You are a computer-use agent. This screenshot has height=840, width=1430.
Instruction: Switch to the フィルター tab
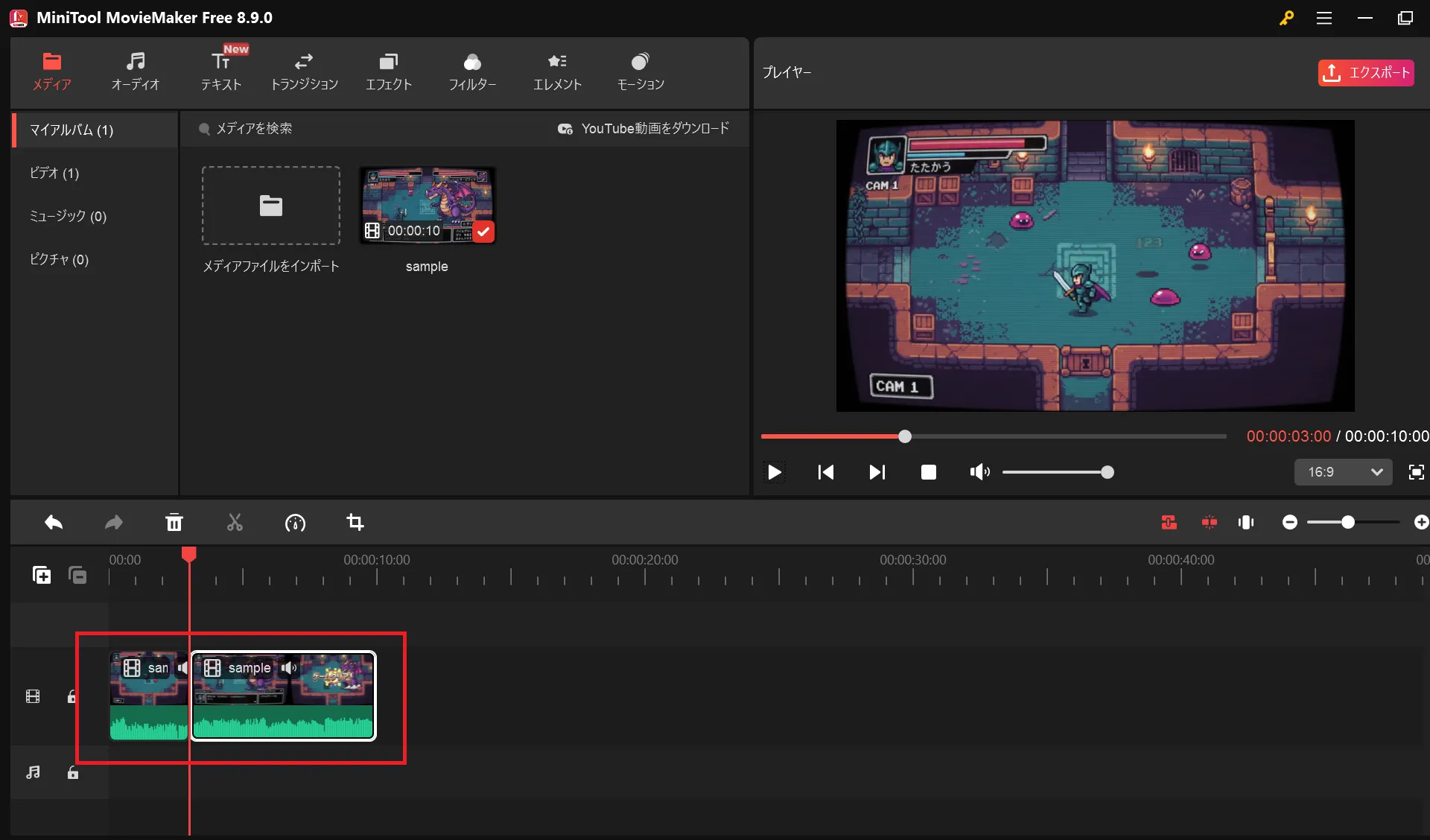coord(472,71)
